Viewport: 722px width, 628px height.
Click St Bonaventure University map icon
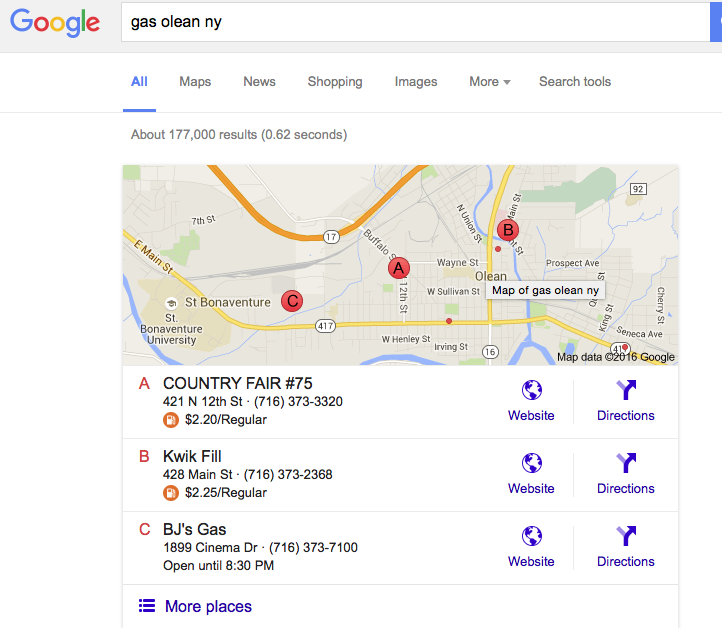click(x=171, y=303)
